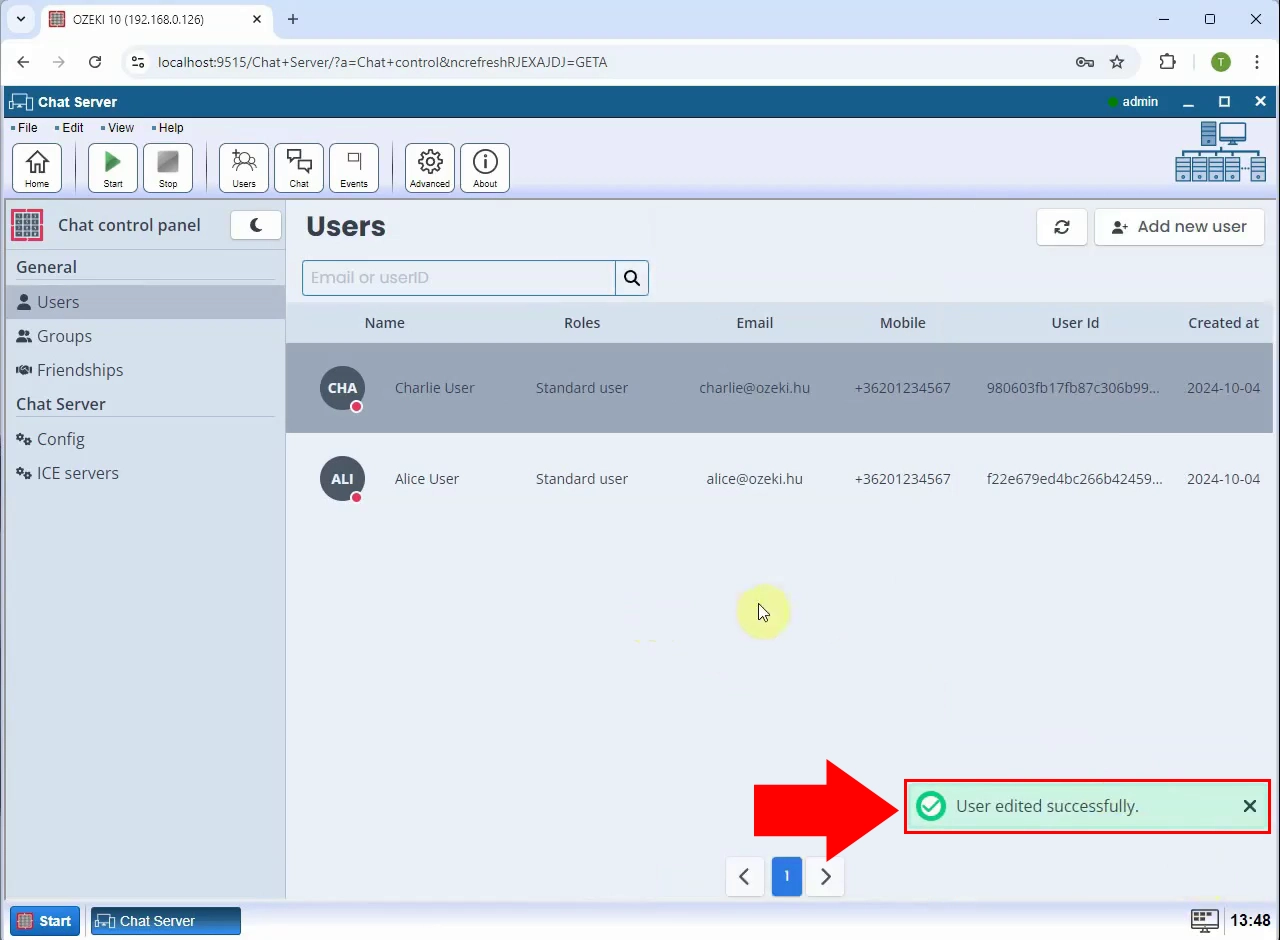Click the browser reload button
This screenshot has width=1280, height=940.
[95, 62]
